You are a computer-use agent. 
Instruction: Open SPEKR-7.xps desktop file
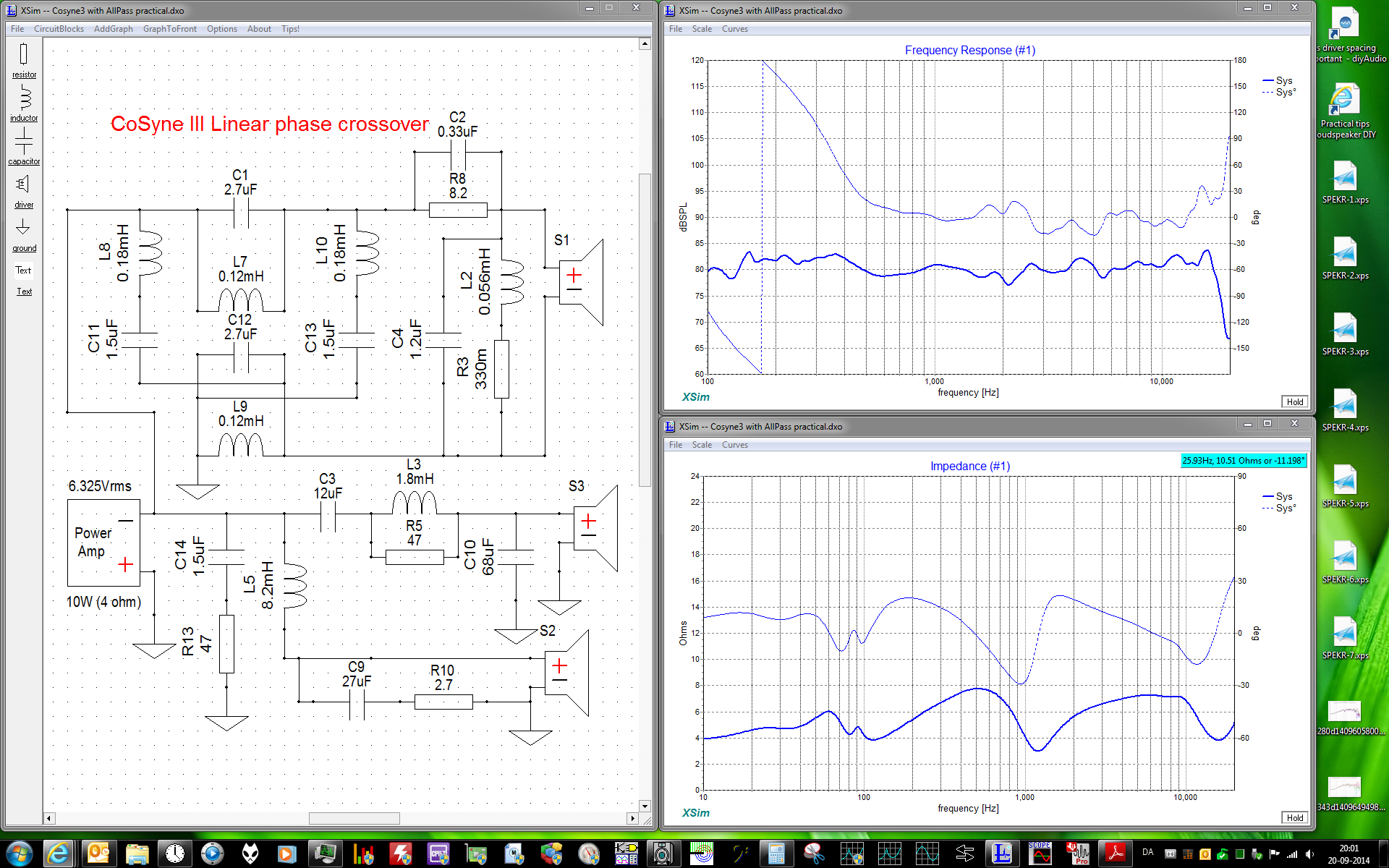click(1346, 638)
